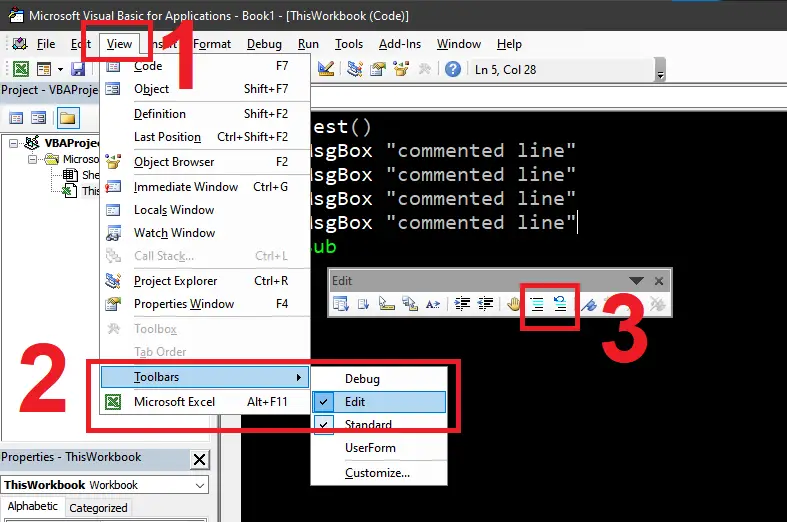Click Parameter Info icon in Edit toolbar
The width and height of the screenshot is (787, 522).
click(x=410, y=304)
